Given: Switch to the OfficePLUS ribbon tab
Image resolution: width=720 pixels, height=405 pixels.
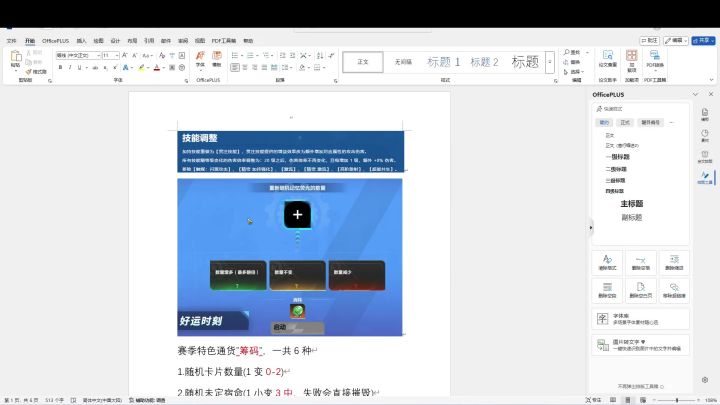Looking at the screenshot, I should pos(56,41).
